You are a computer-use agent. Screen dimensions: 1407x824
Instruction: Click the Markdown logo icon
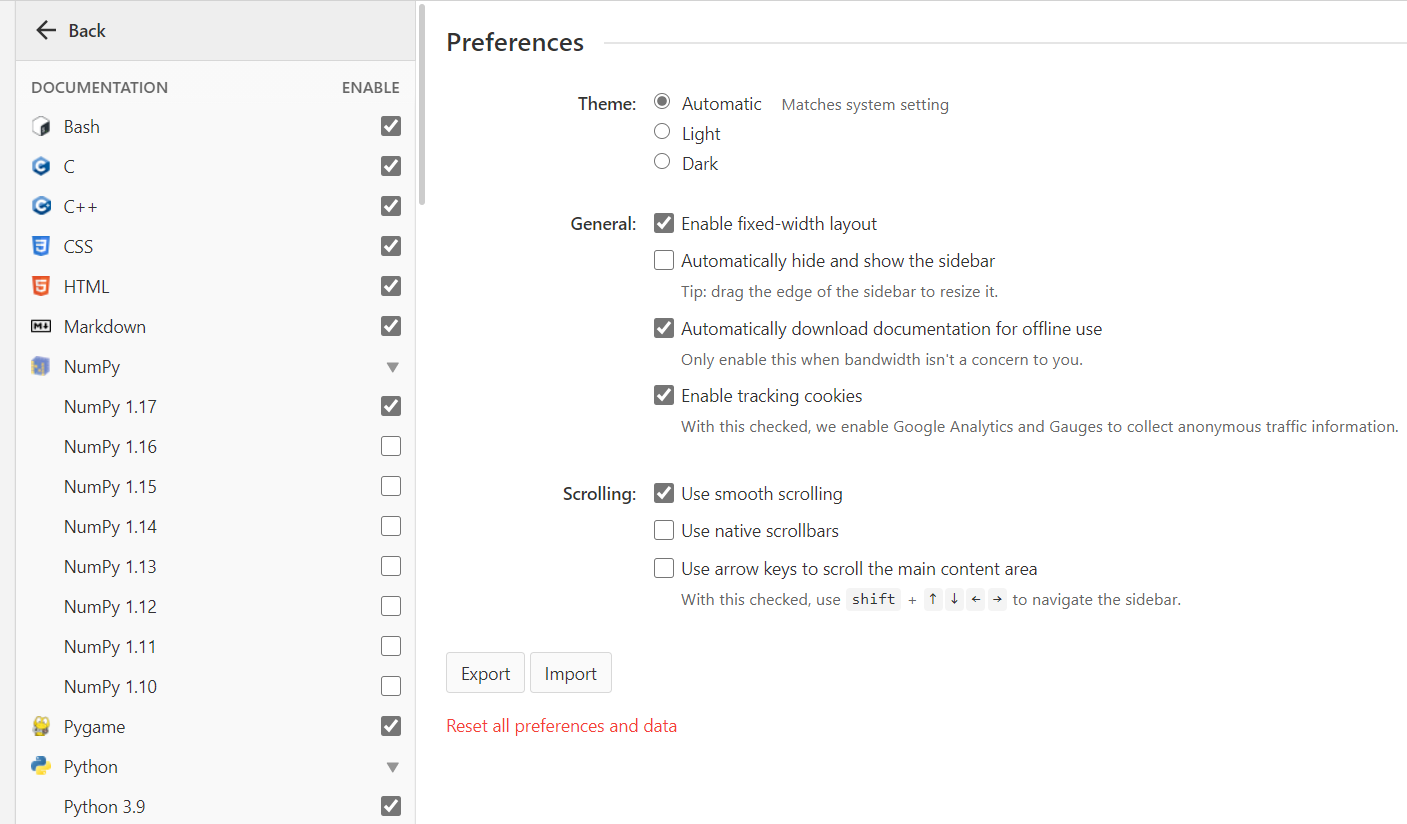pyautogui.click(x=41, y=327)
